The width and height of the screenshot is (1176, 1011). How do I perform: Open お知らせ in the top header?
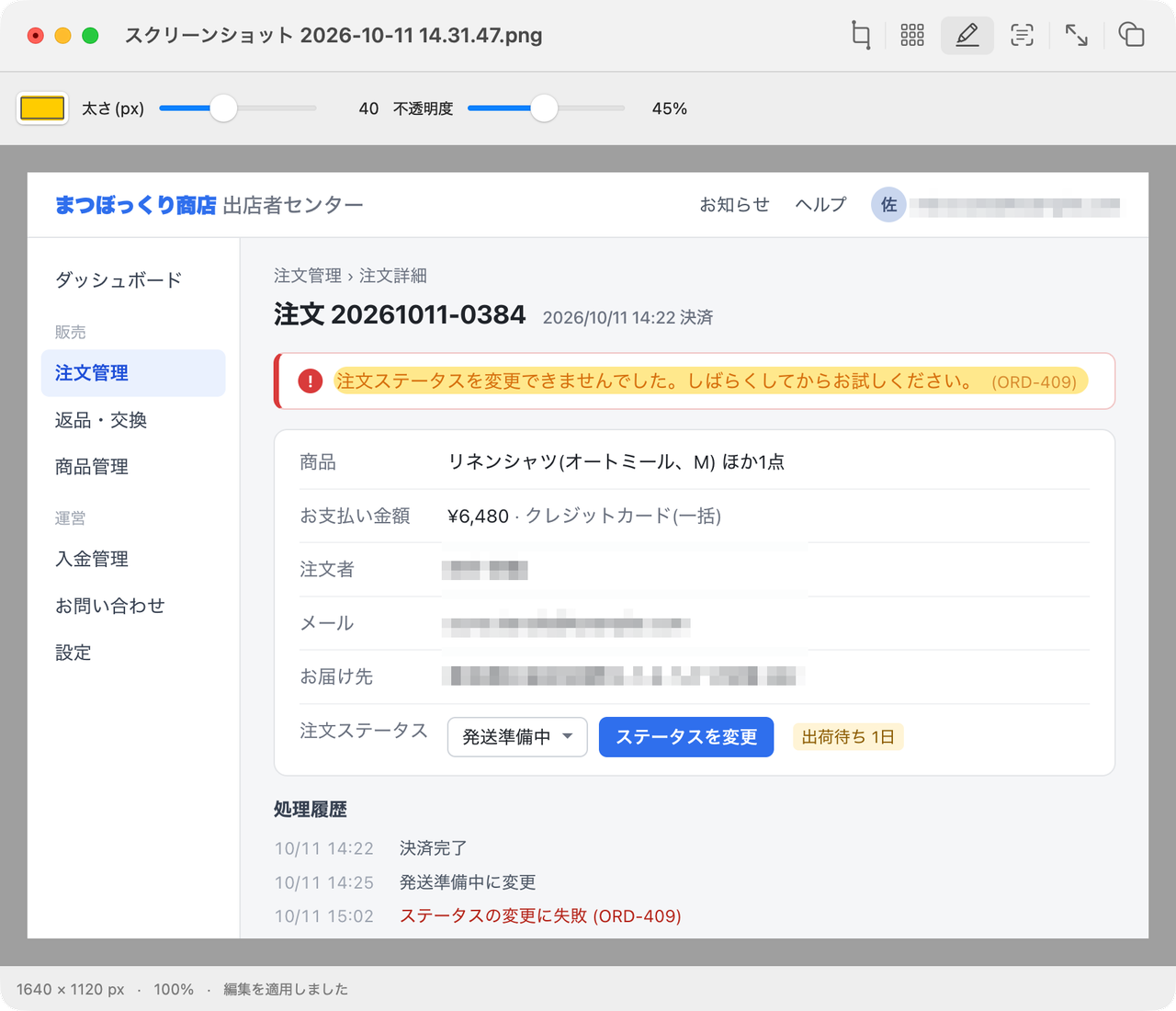[734, 205]
